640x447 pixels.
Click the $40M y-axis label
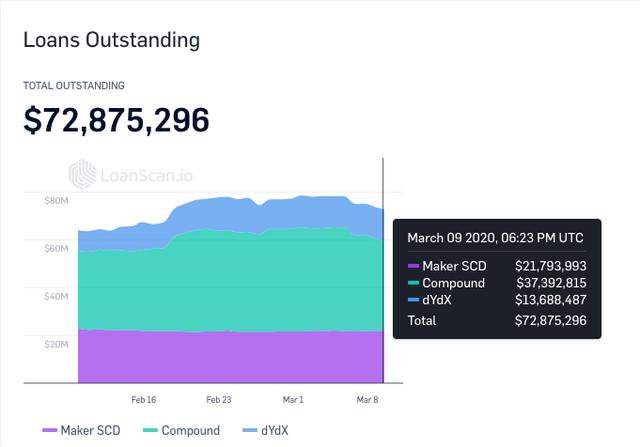point(56,296)
